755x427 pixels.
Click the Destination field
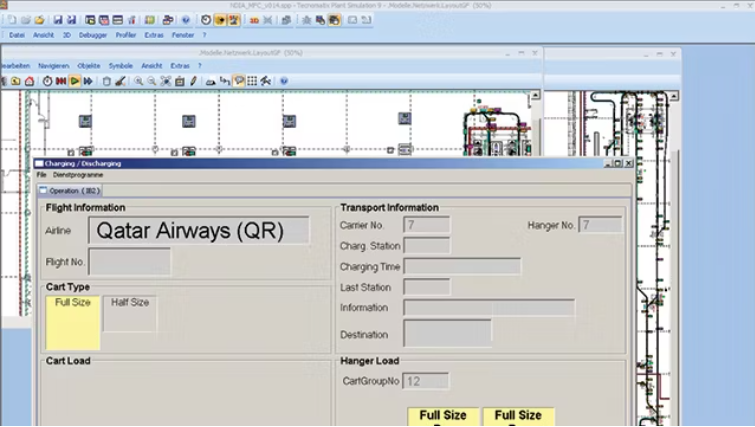click(447, 333)
